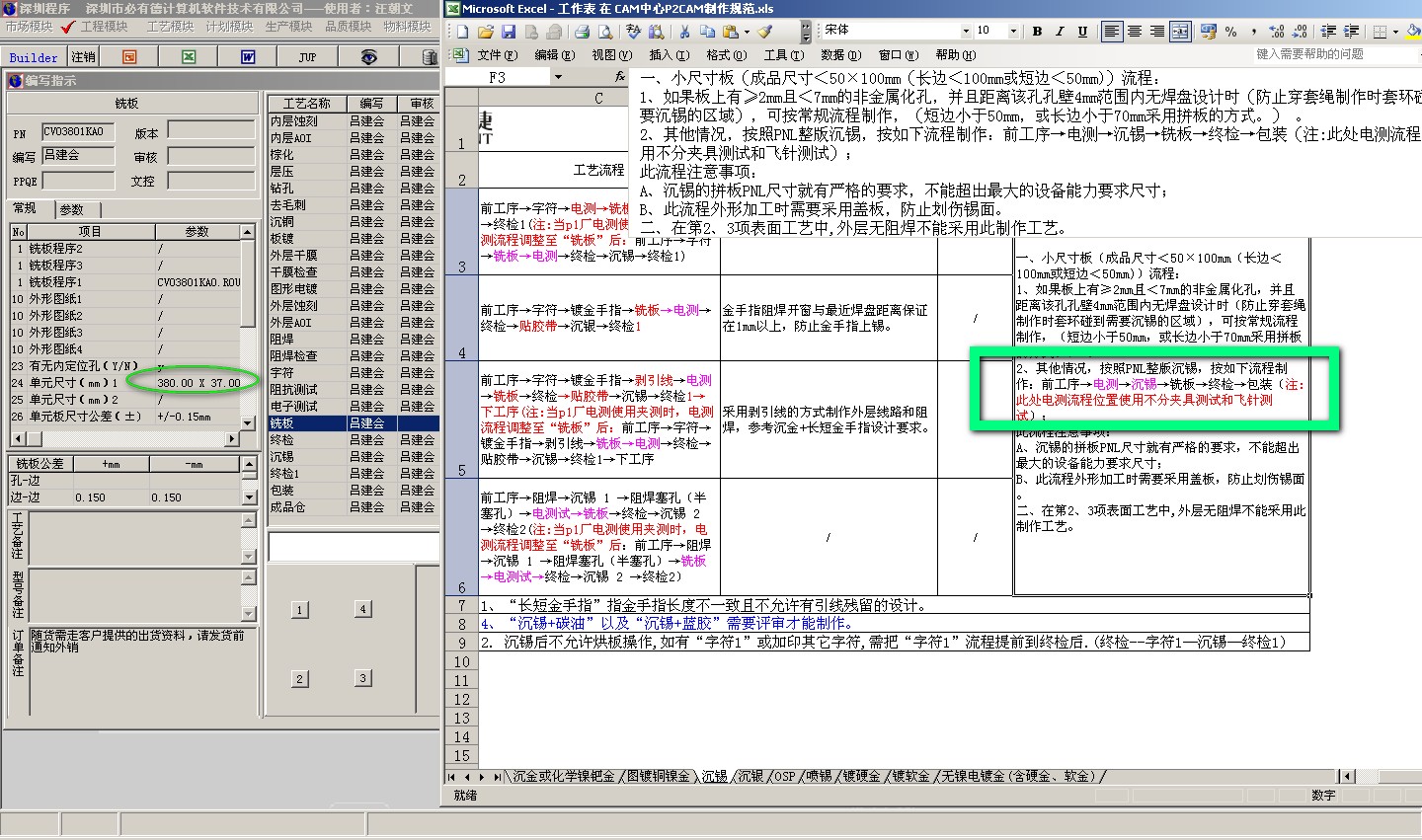
Task: Open the Borders dropdown arrow
Action: point(1395,32)
